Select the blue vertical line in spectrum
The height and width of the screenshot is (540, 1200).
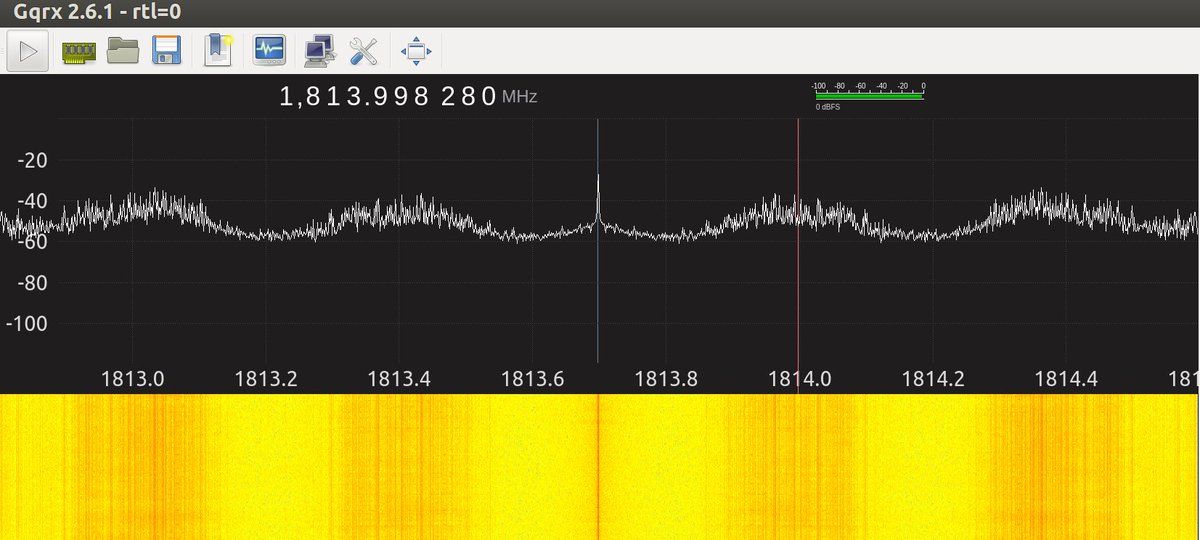[x=598, y=300]
